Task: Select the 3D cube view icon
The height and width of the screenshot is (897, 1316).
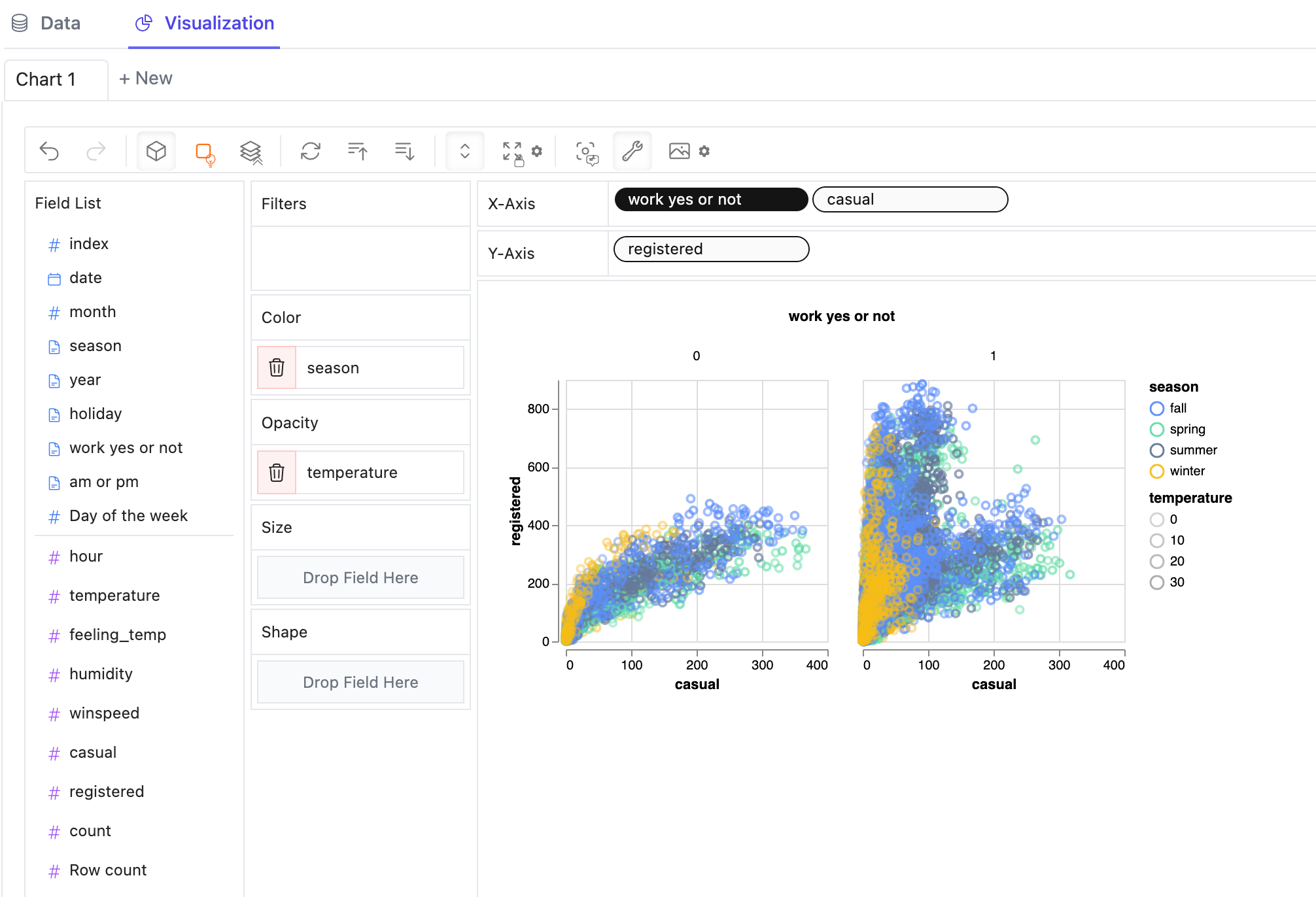Action: (x=158, y=152)
